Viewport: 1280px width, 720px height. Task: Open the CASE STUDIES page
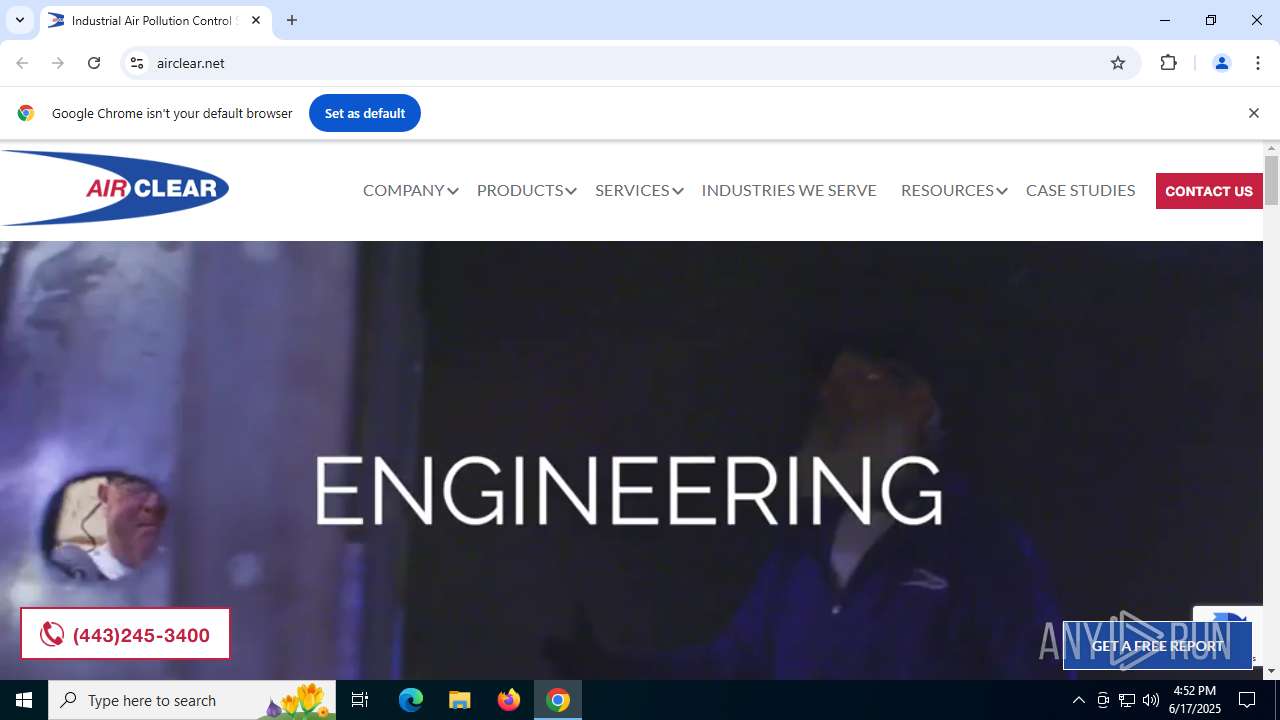pos(1080,190)
